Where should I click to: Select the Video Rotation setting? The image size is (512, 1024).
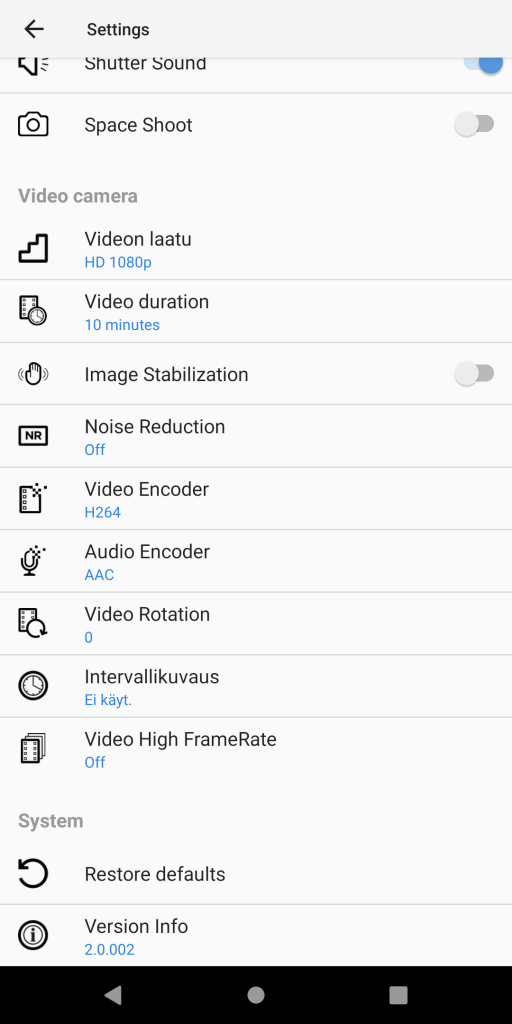256,624
